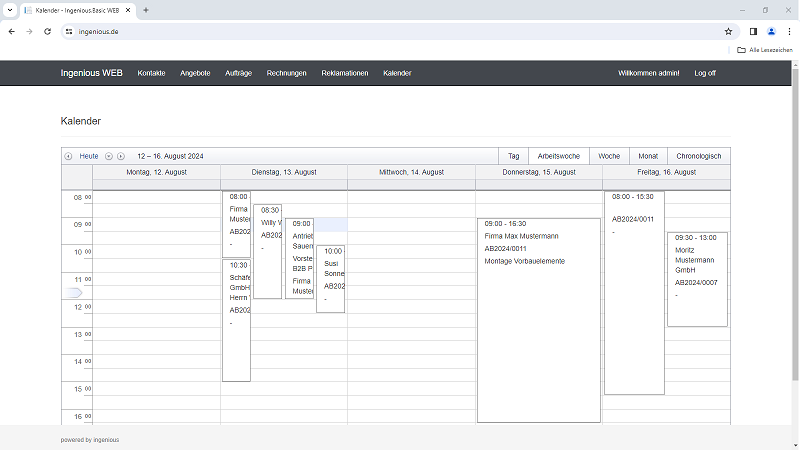Go to previous week with left arrow
The width and height of the screenshot is (800, 450).
point(68,156)
